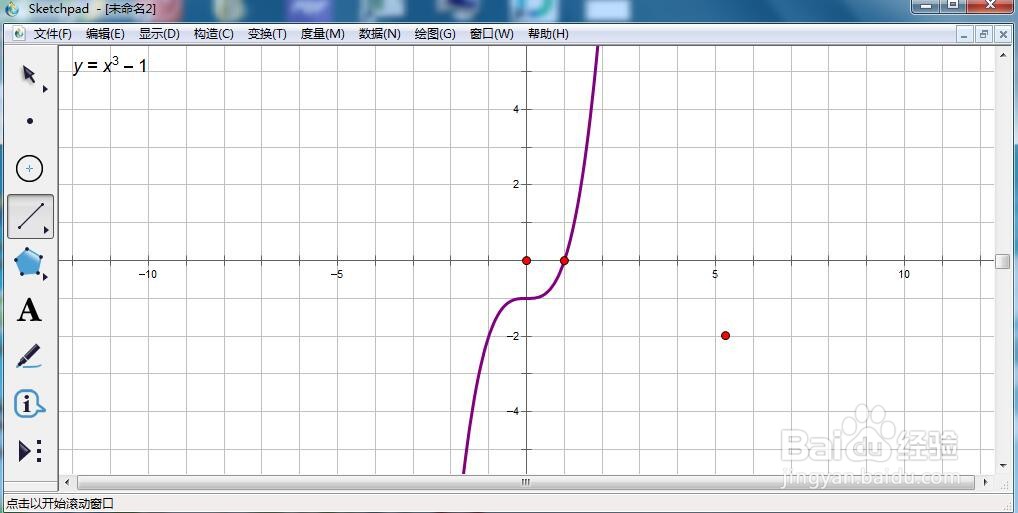Viewport: 1018px width, 513px height.
Task: Click the horizontal scrollbar left arrow
Action: pos(67,482)
